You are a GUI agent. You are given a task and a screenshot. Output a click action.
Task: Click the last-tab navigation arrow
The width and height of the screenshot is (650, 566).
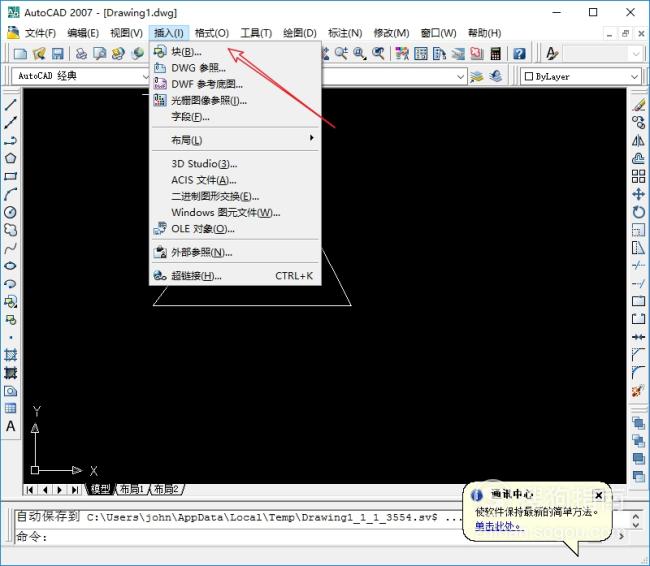tap(75, 490)
